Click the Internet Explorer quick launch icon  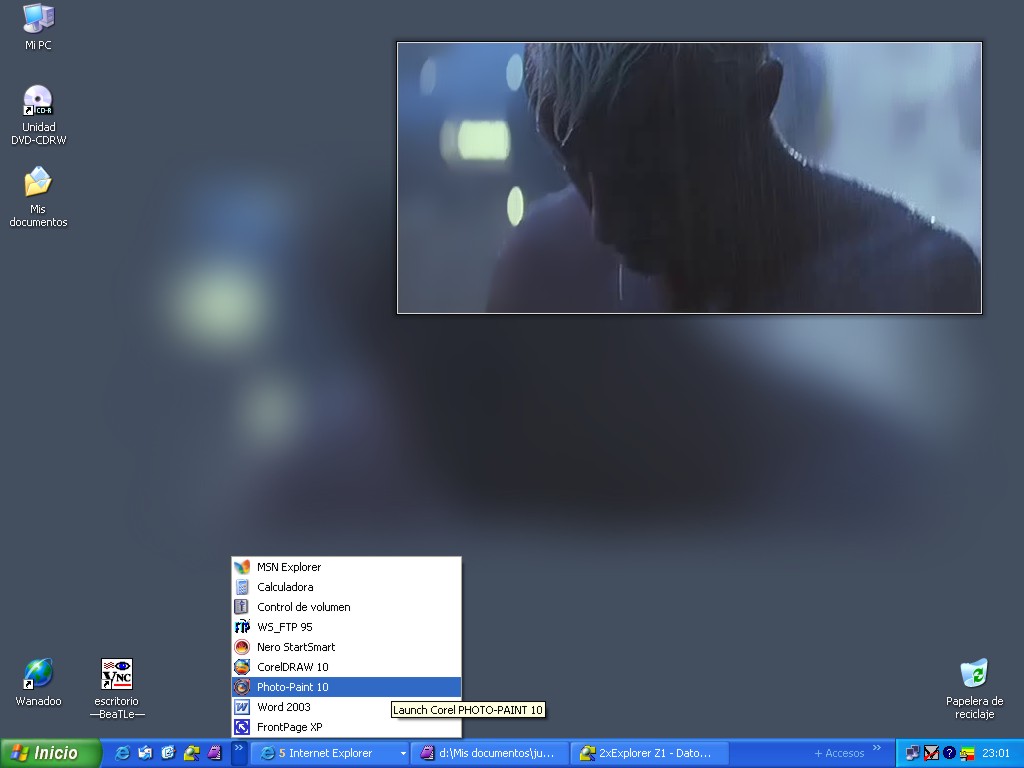click(122, 753)
